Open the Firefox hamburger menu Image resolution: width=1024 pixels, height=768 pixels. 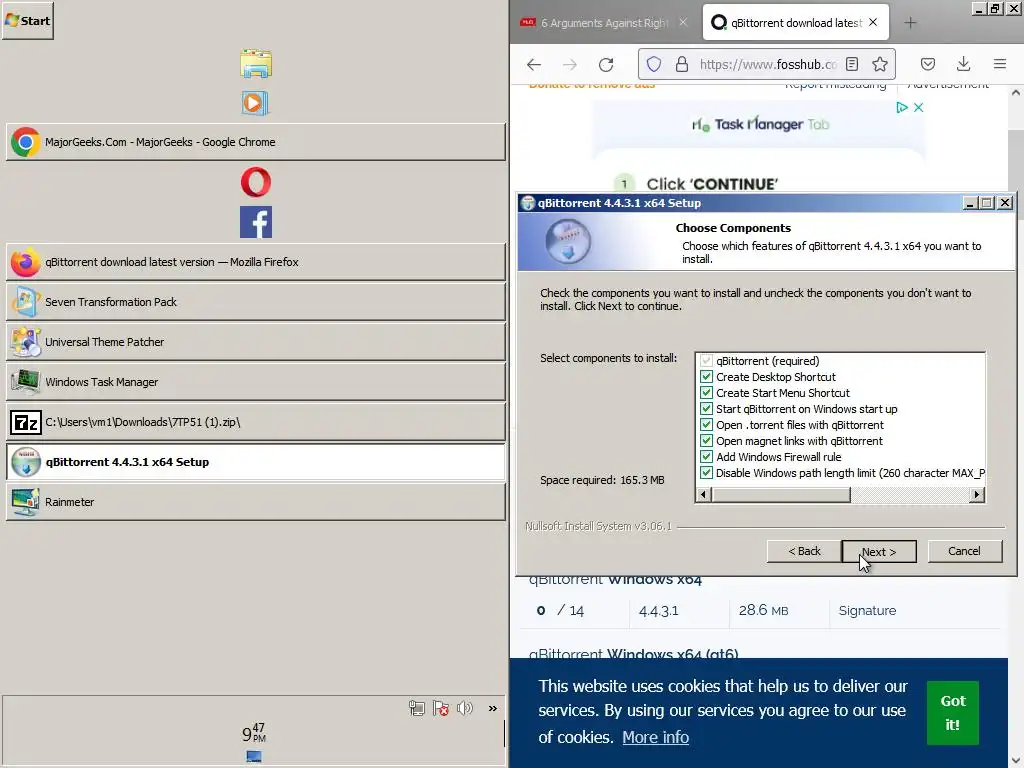(1000, 64)
